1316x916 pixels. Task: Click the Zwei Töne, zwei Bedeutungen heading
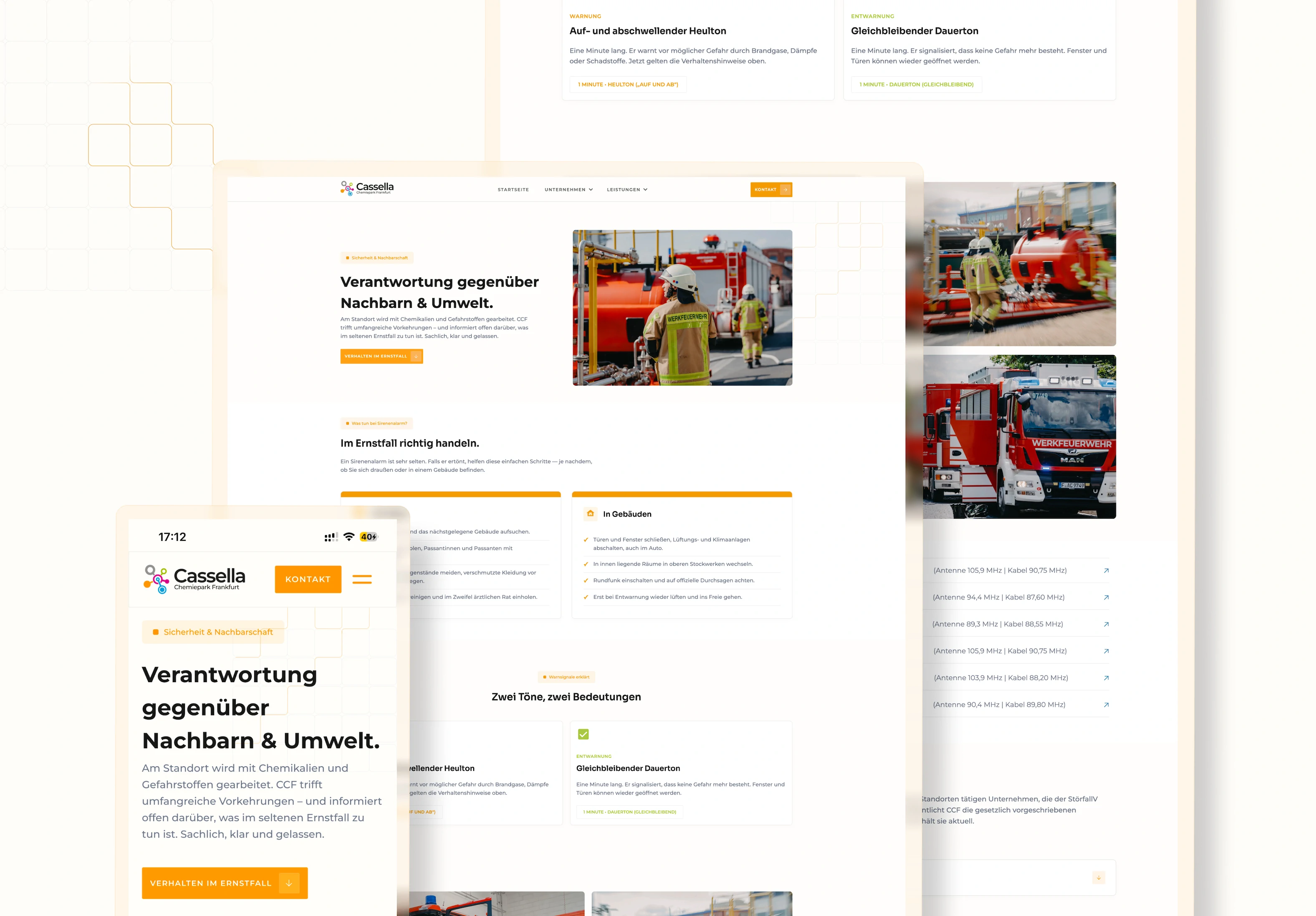pos(566,697)
